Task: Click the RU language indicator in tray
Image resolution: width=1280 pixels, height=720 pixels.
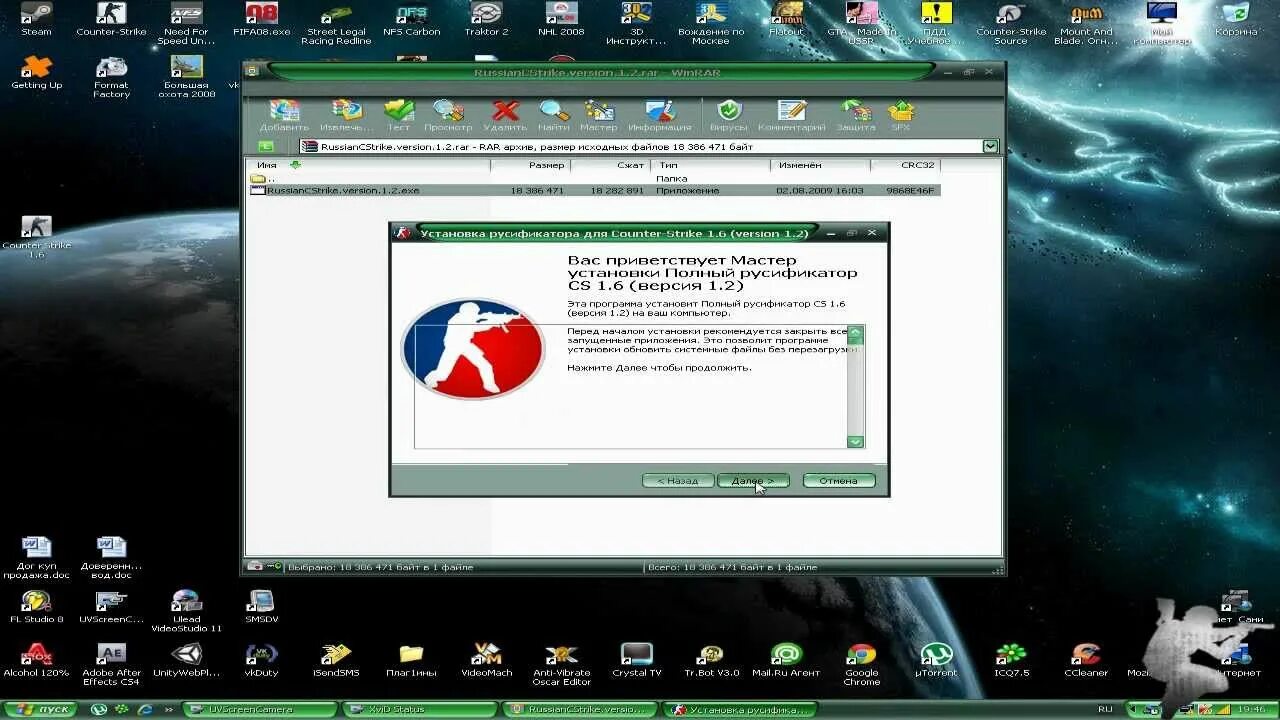Action: click(1106, 709)
